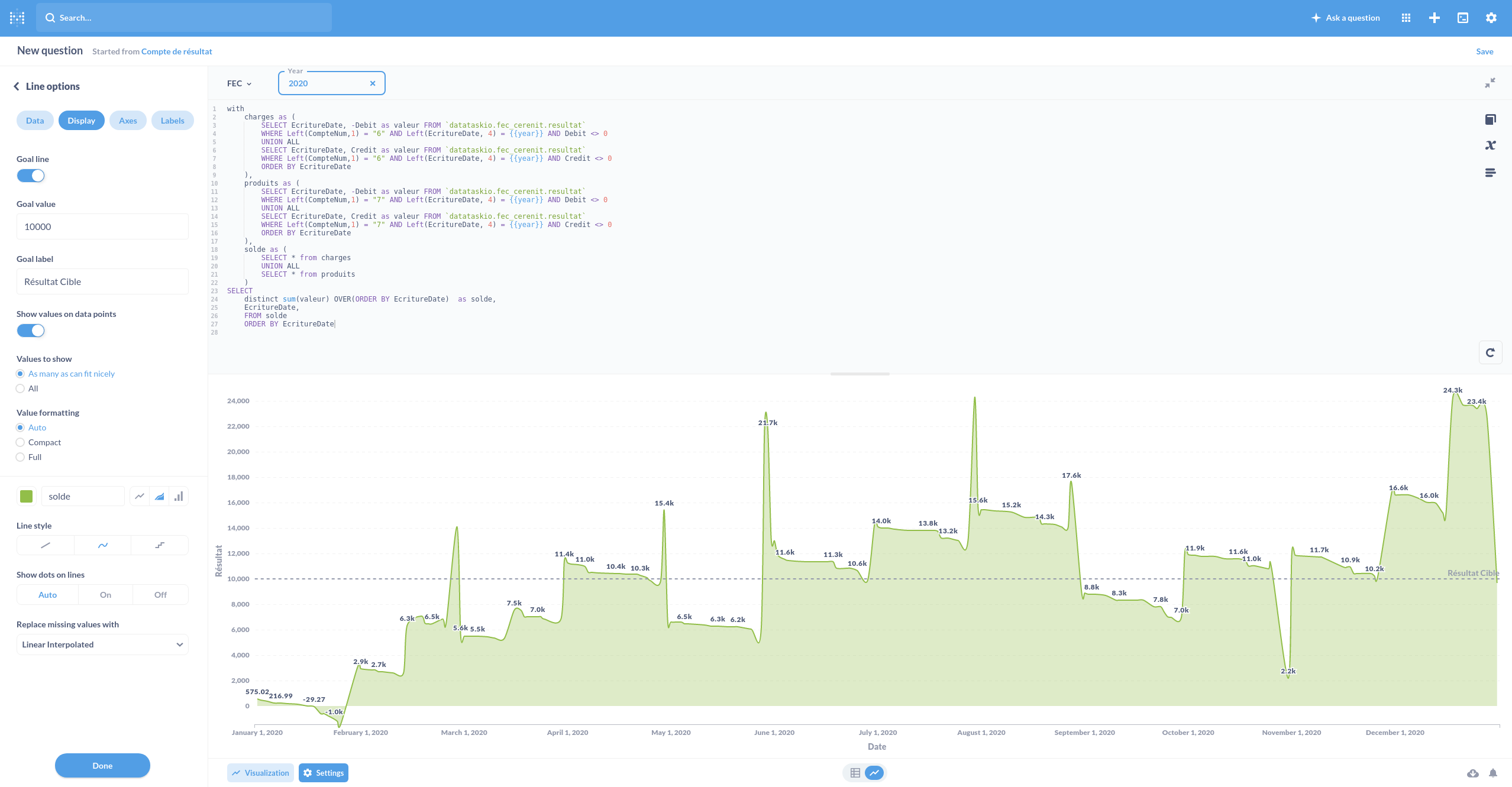
Task: Toggle the Goal line switch
Action: tap(31, 176)
